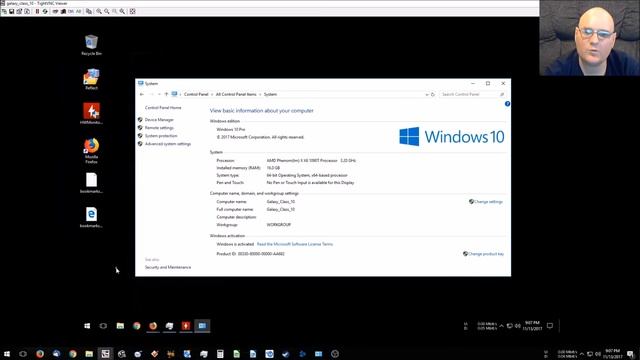Open System protection from the sidebar
Image resolution: width=640 pixels, height=360 pixels.
click(161, 136)
